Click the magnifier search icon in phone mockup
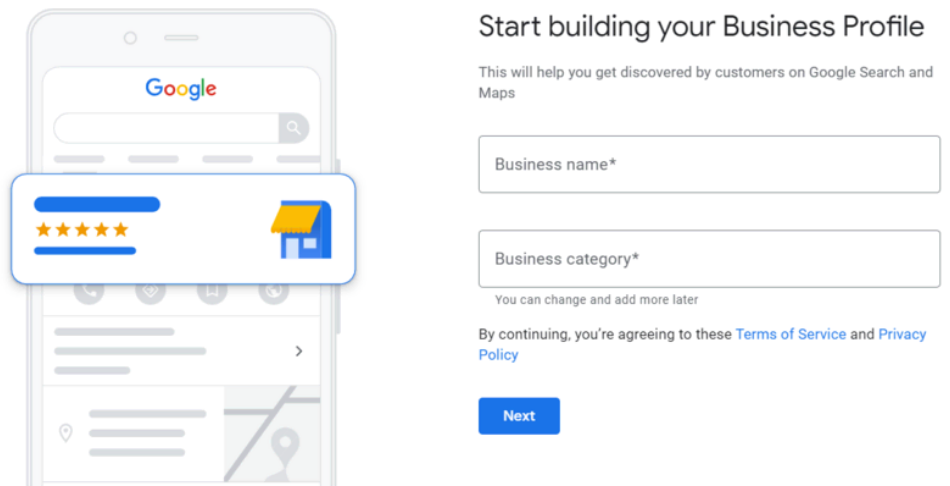950x486 pixels. 294,128
